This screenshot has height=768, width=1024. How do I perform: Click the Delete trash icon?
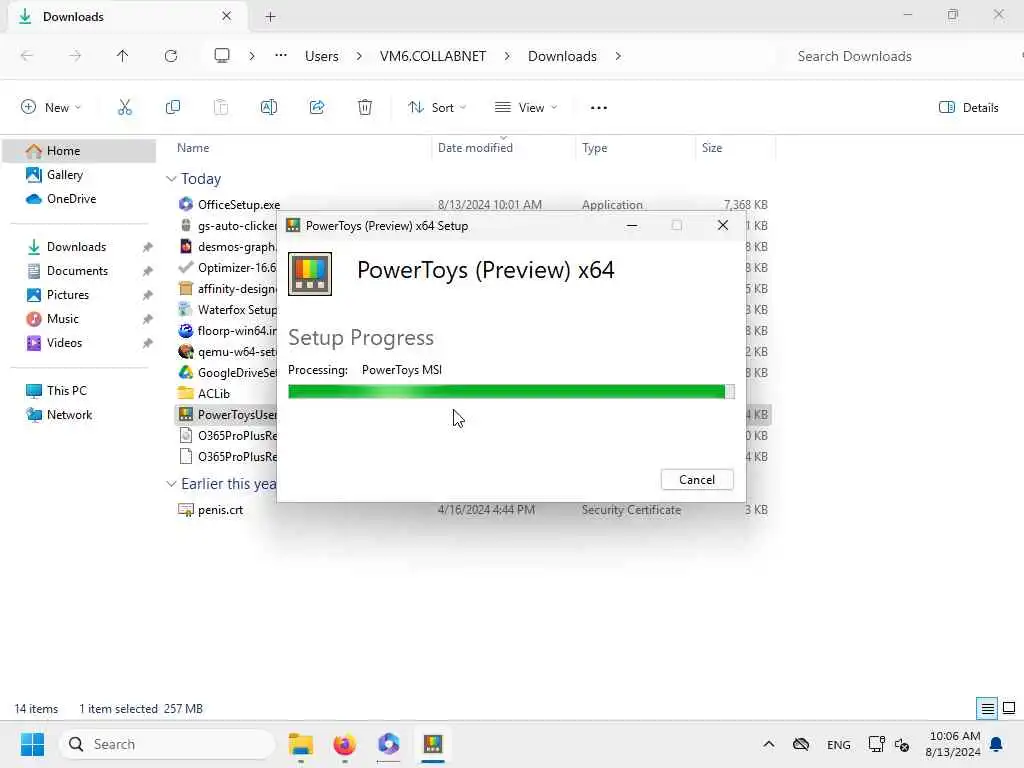(x=365, y=107)
